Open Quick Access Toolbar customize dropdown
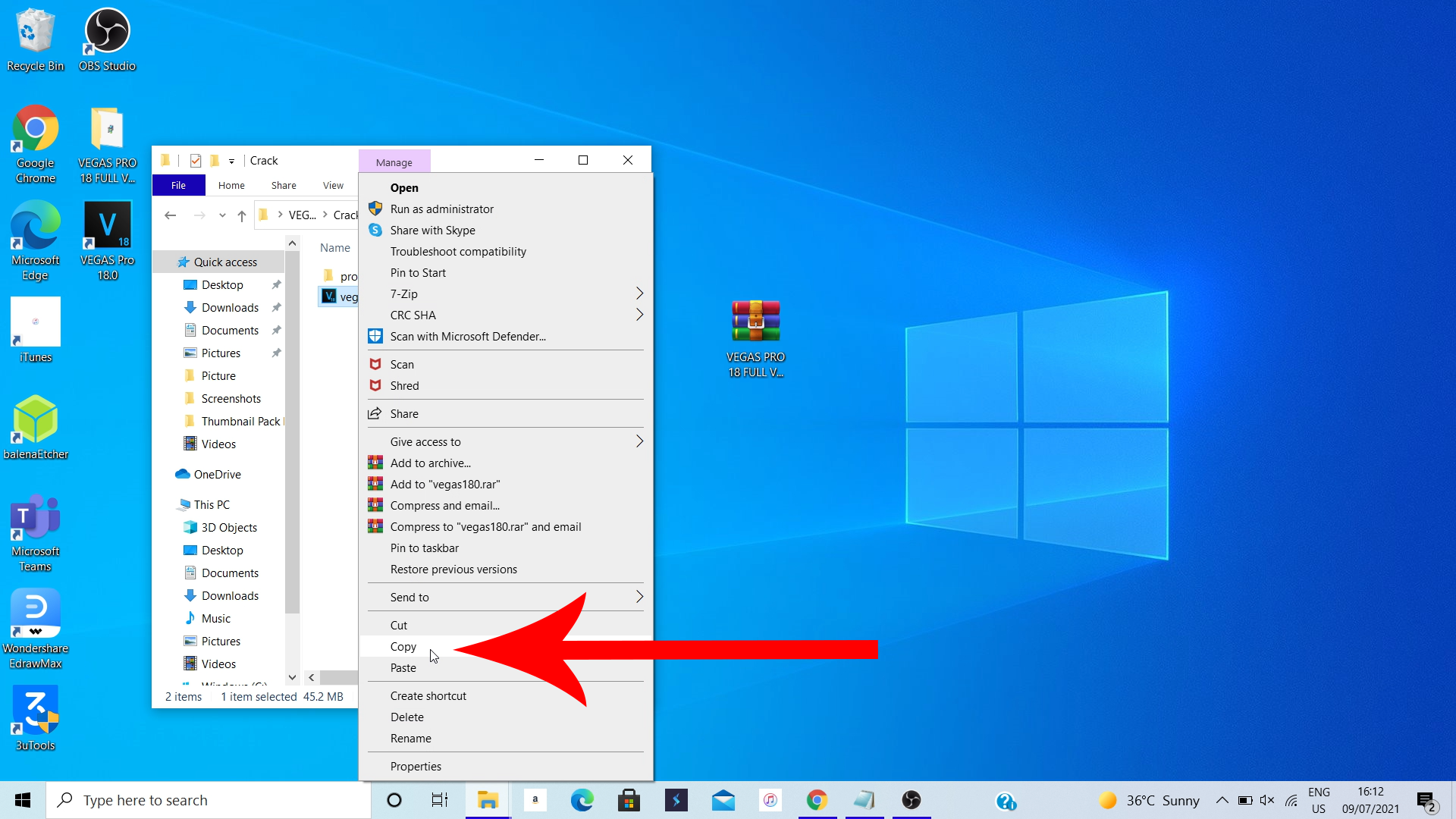The width and height of the screenshot is (1456, 819). [231, 161]
